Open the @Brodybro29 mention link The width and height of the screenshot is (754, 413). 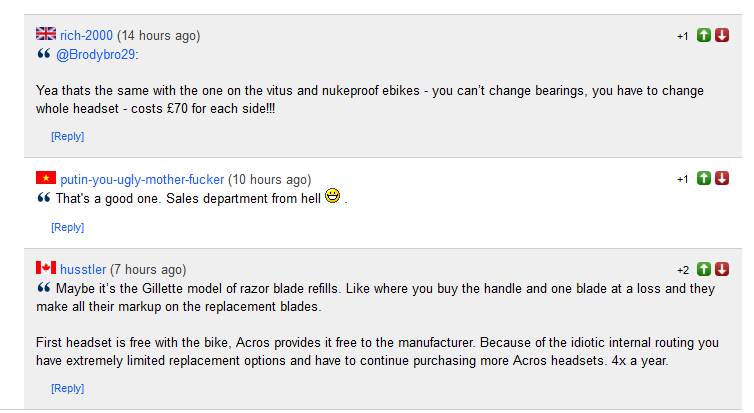[x=95, y=55]
